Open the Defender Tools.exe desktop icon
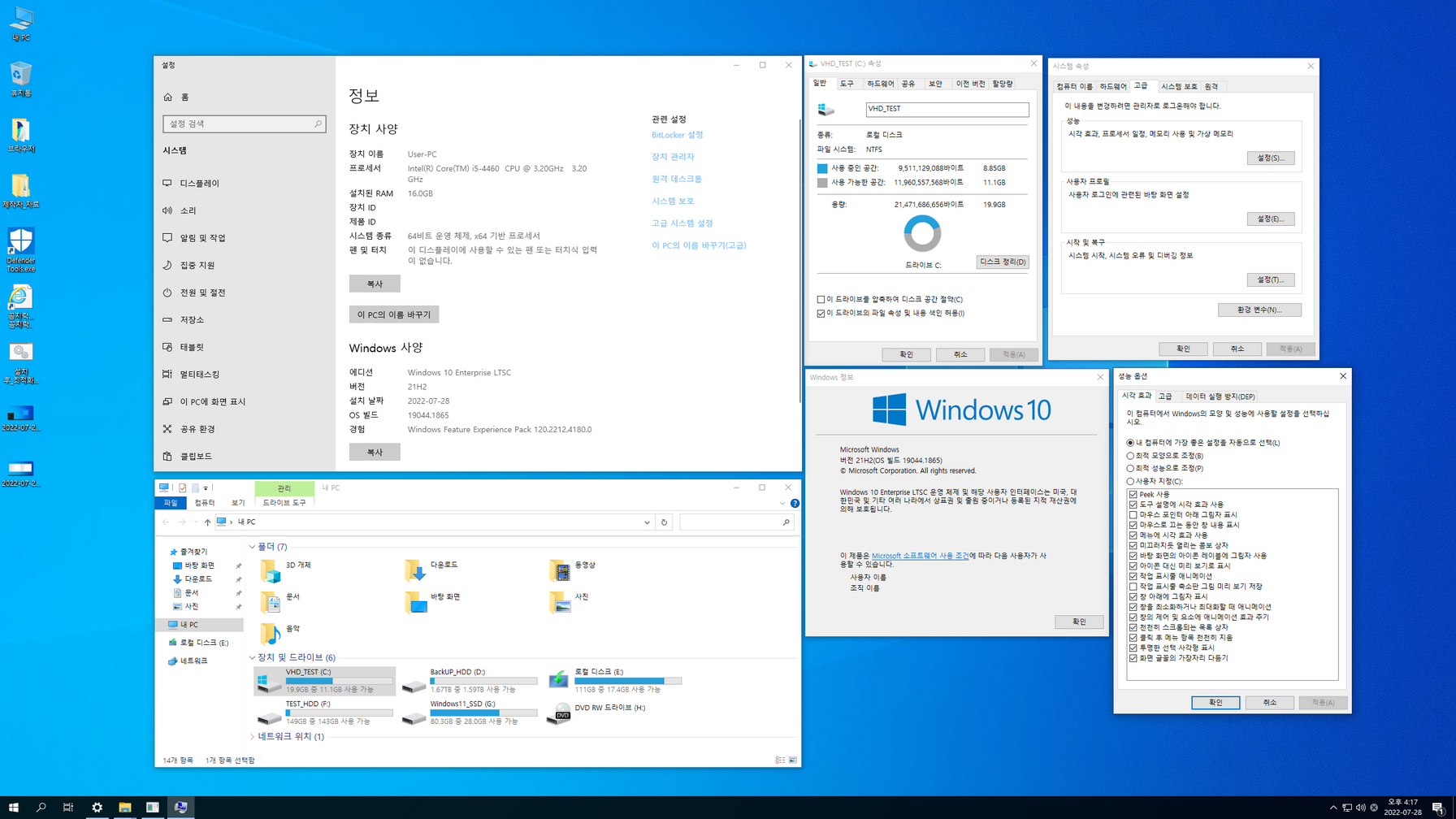1456x819 pixels. tap(21, 250)
